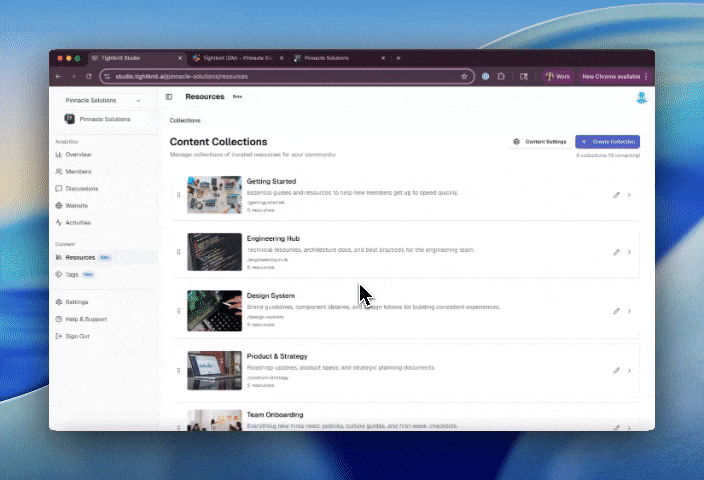
Task: Grab drag handle of Product & Strategy row
Action: point(179,370)
